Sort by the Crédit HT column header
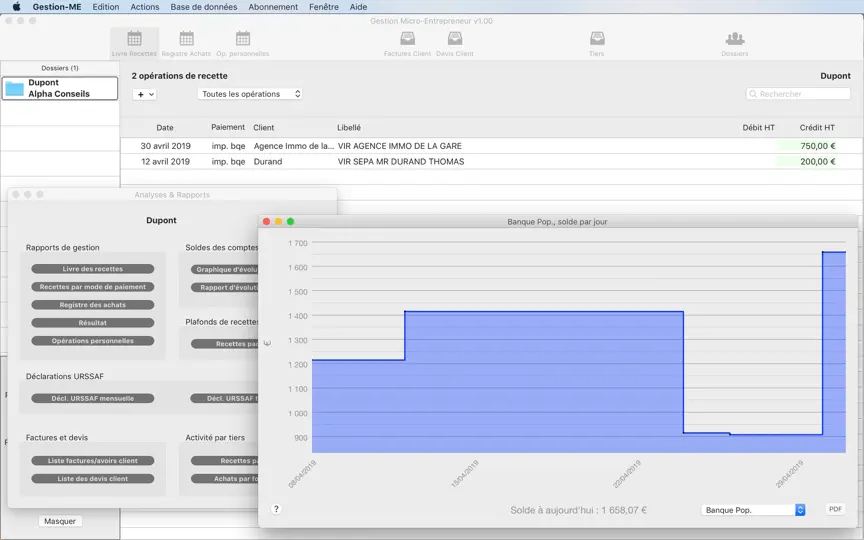 pyautogui.click(x=817, y=127)
